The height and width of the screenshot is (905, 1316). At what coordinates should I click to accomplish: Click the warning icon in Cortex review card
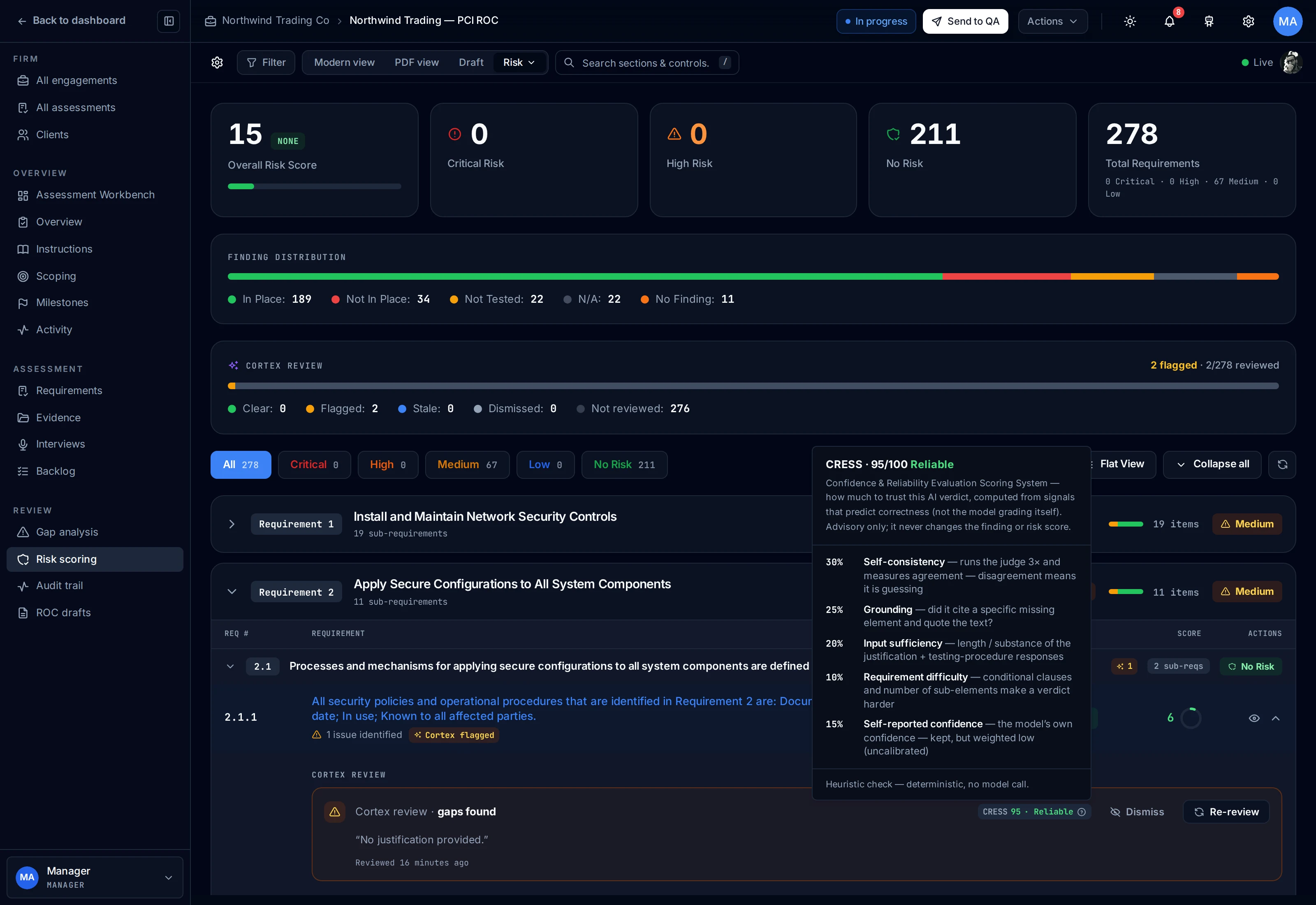pyautogui.click(x=334, y=812)
